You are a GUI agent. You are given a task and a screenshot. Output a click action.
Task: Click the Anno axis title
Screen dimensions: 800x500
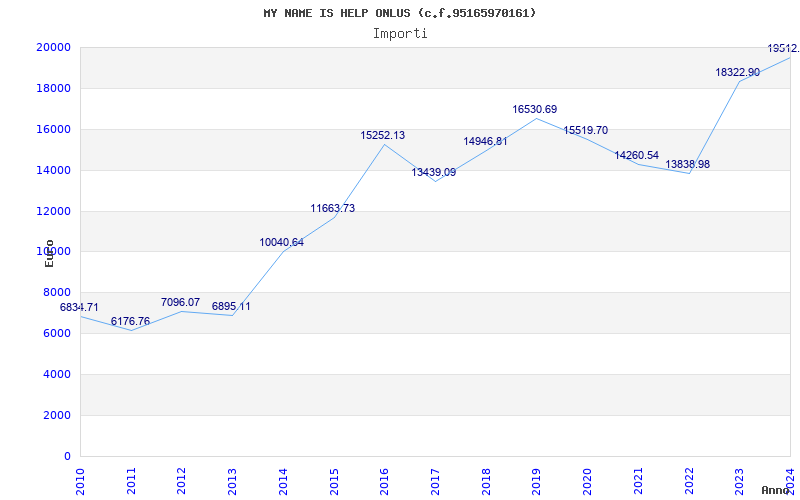tap(776, 490)
